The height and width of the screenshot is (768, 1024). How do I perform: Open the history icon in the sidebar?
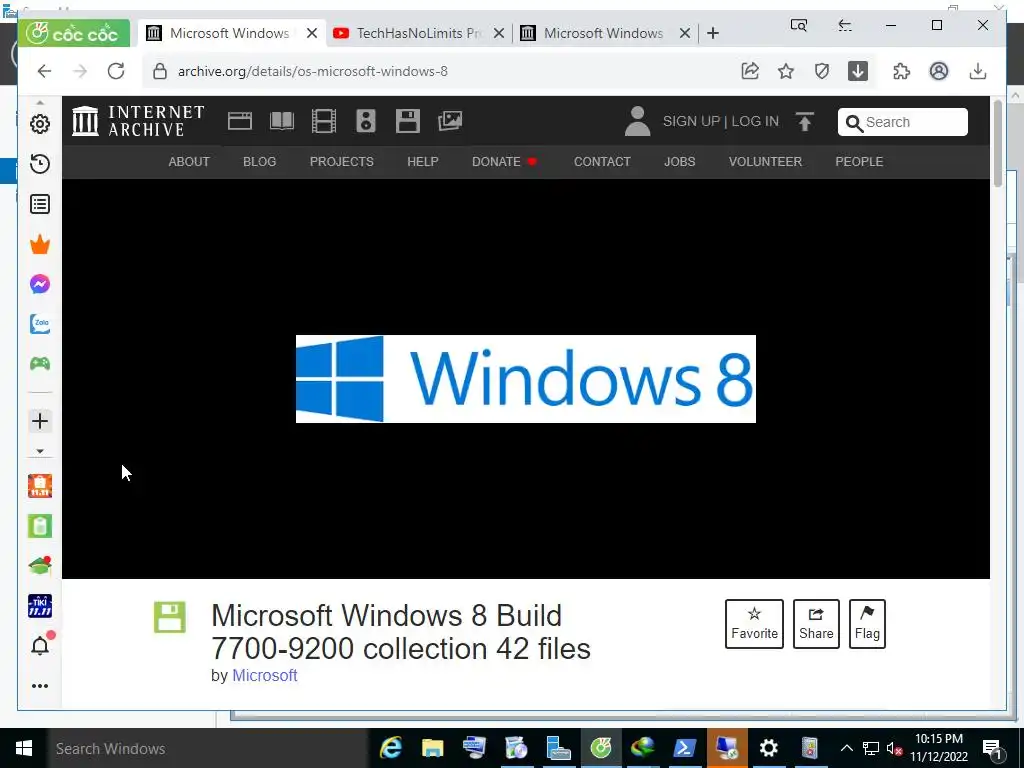(x=40, y=164)
